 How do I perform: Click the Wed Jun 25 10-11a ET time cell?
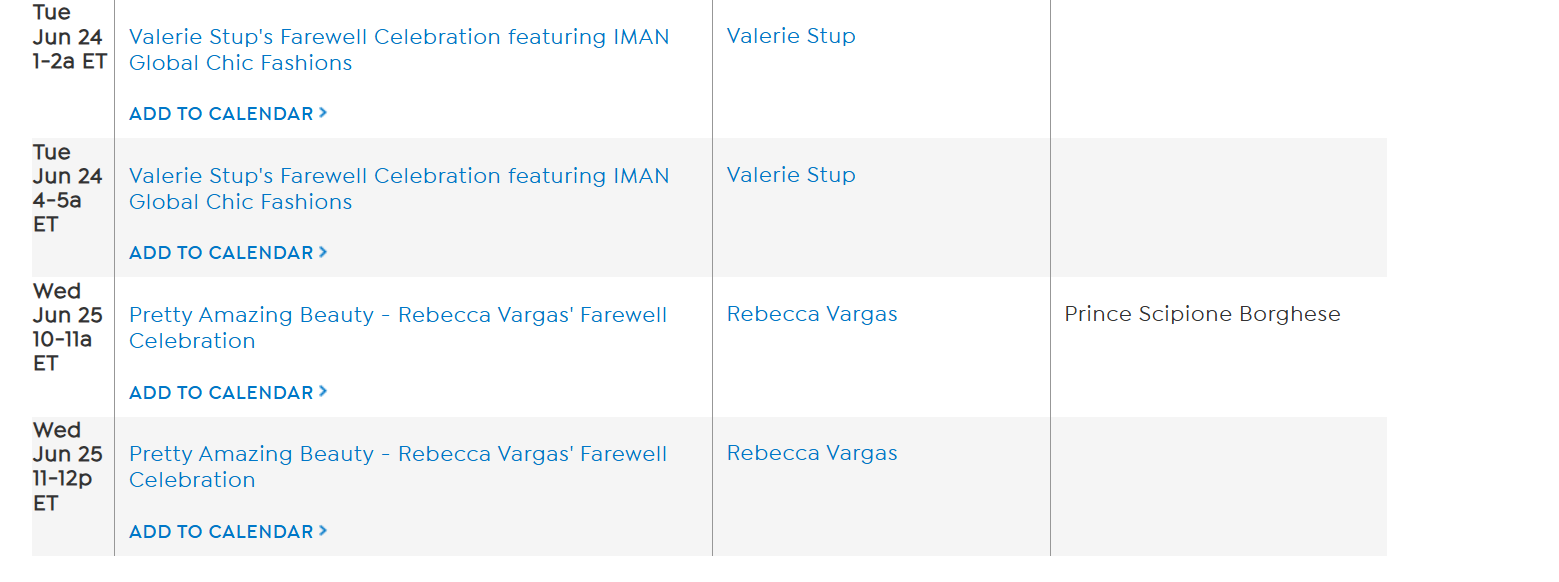[x=67, y=327]
